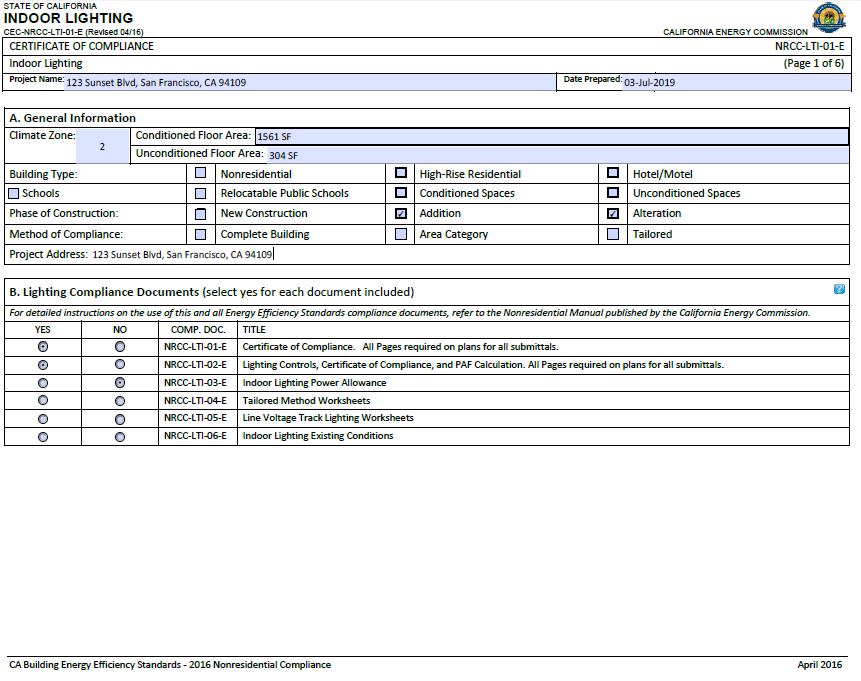Enable the High-Rise Residential checkbox
Image resolution: width=861 pixels, height=681 pixels.
pyautogui.click(x=401, y=173)
